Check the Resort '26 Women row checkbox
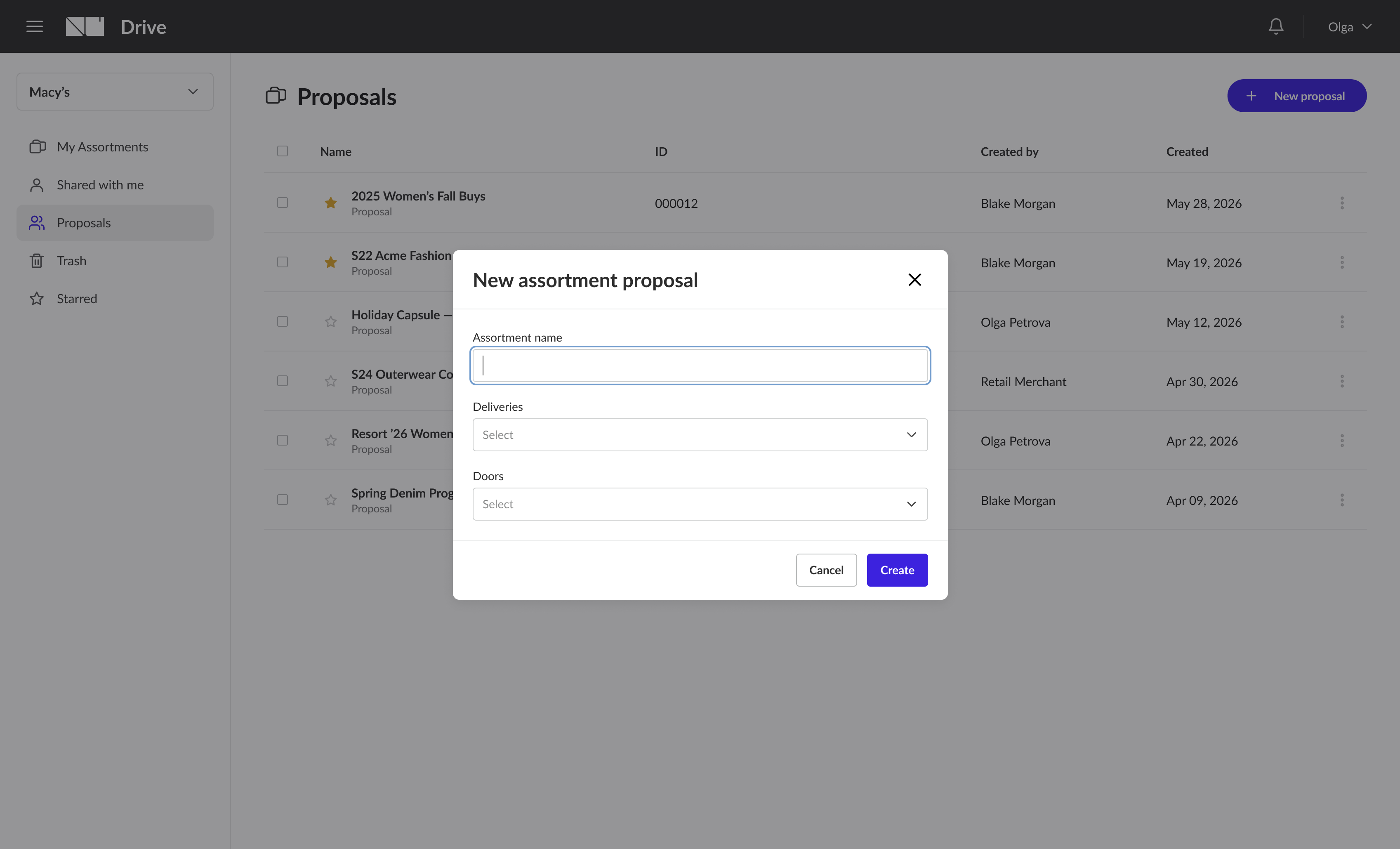The height and width of the screenshot is (849, 1400). 283,441
